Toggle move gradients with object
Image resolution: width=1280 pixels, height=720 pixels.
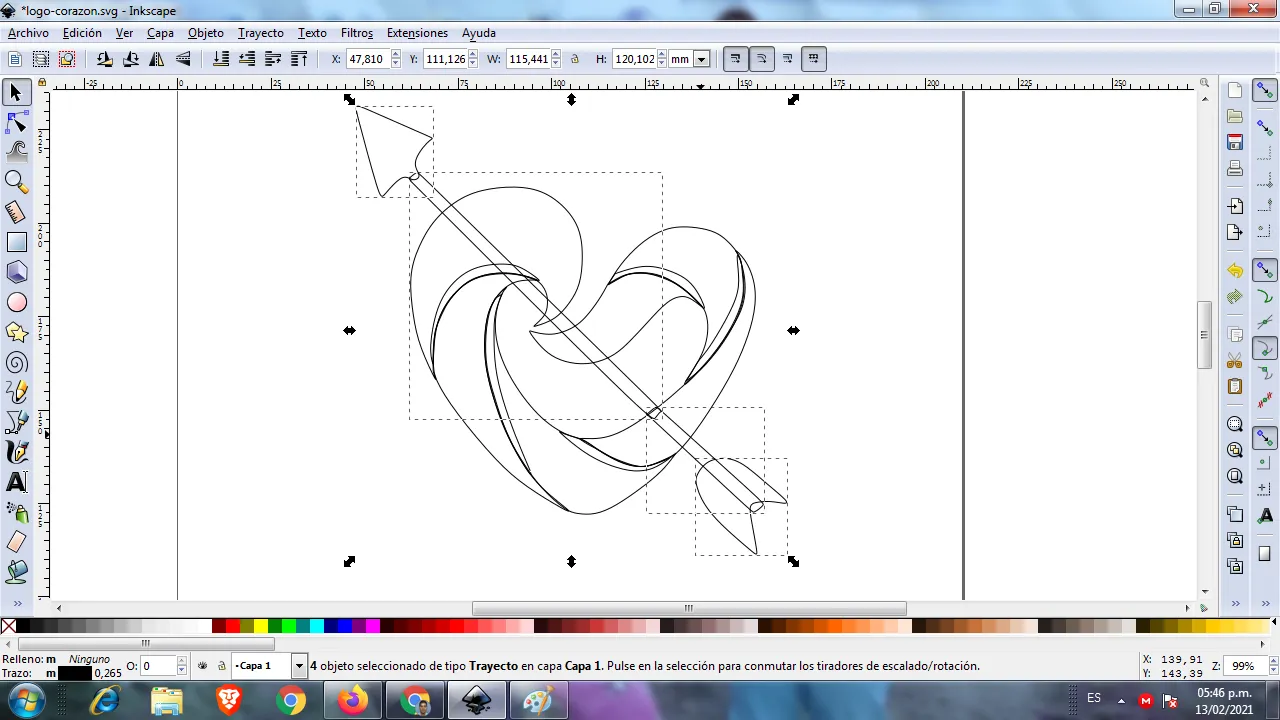787,59
